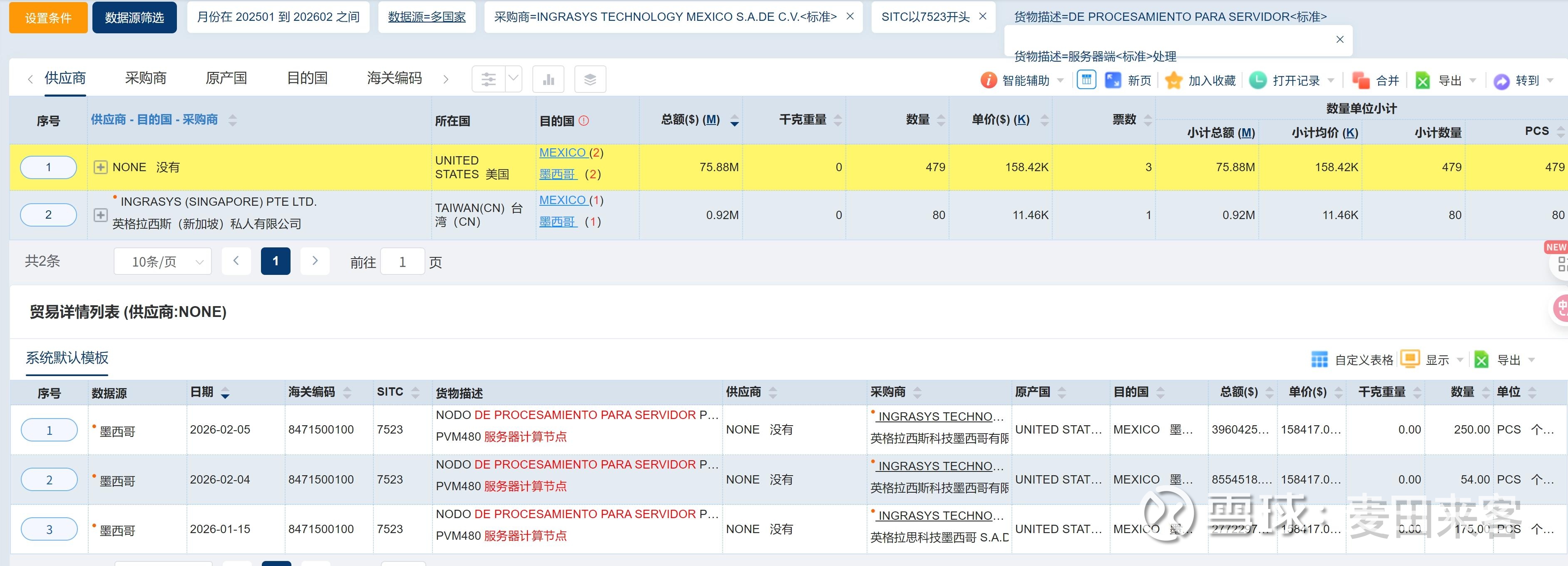Click the calendar table icon beside 新页
The width and height of the screenshot is (1568, 566).
(1086, 80)
